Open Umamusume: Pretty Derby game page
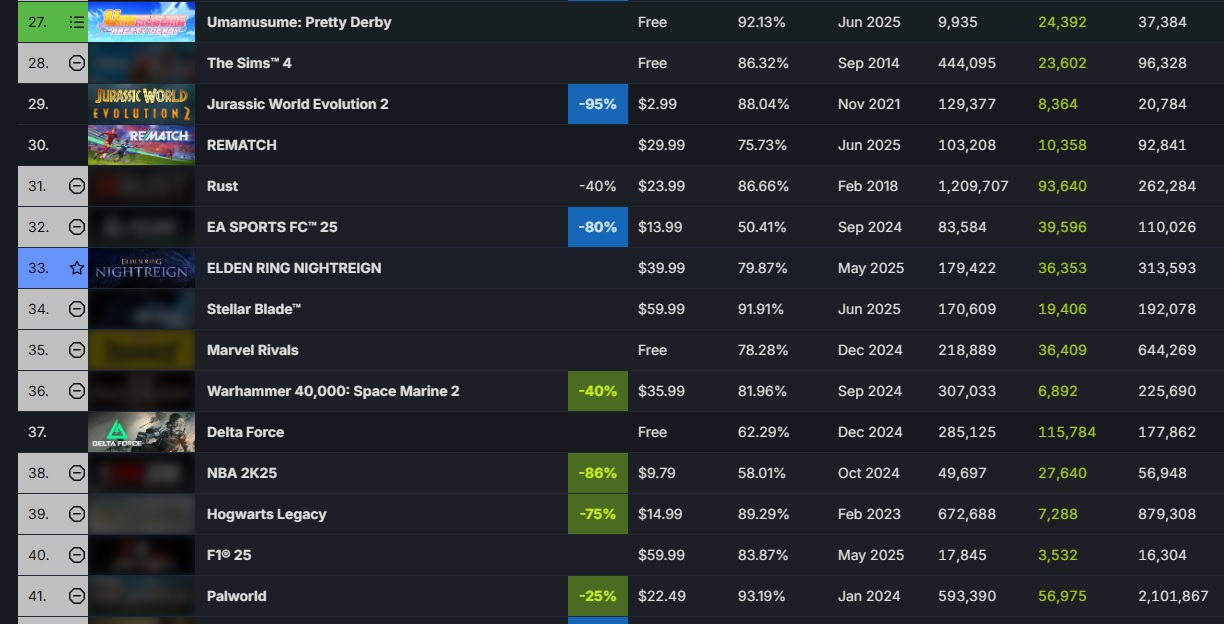Viewport: 1224px width, 624px height. (x=299, y=22)
